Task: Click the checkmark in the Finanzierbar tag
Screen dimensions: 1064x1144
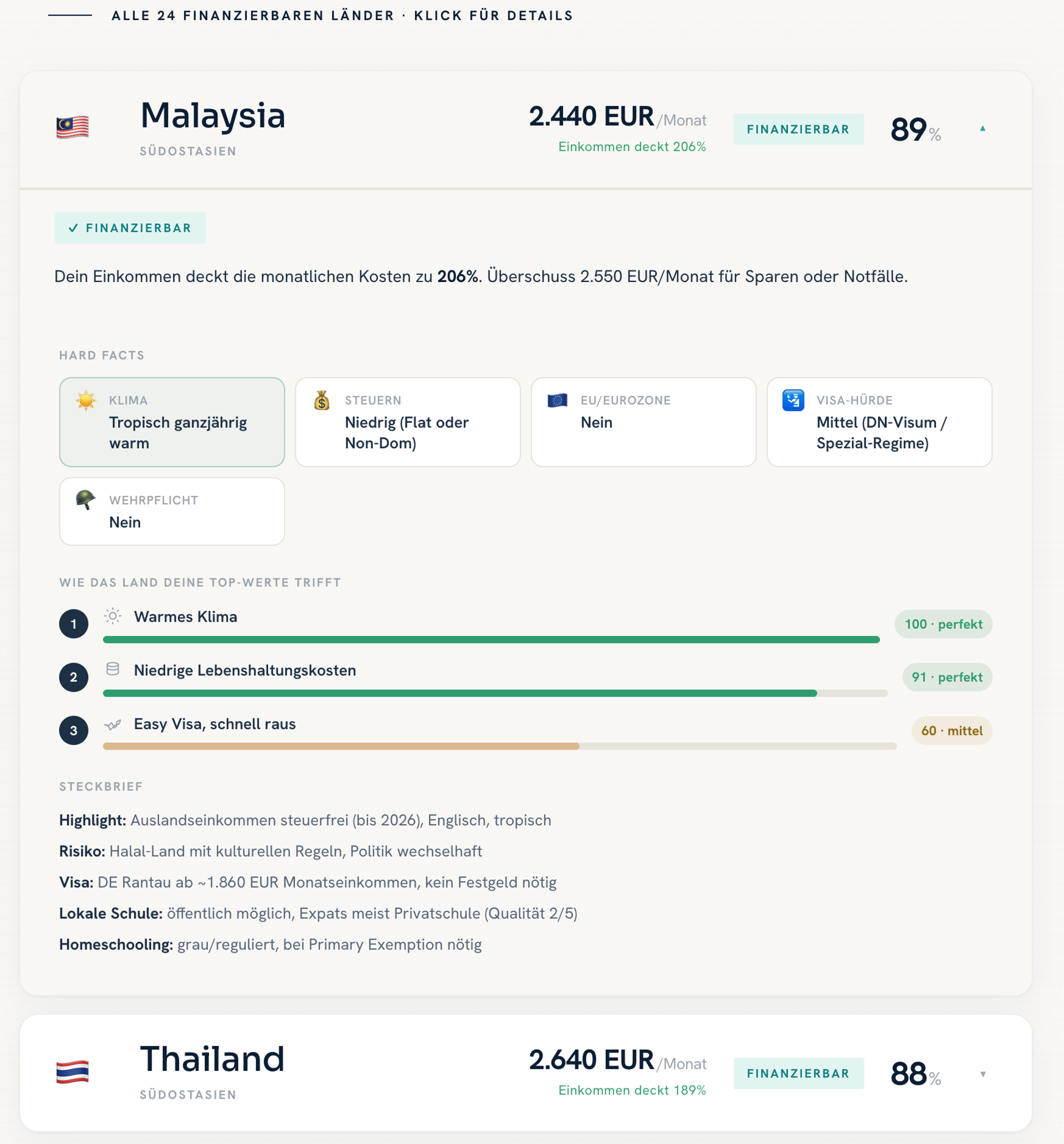Action: pos(73,228)
